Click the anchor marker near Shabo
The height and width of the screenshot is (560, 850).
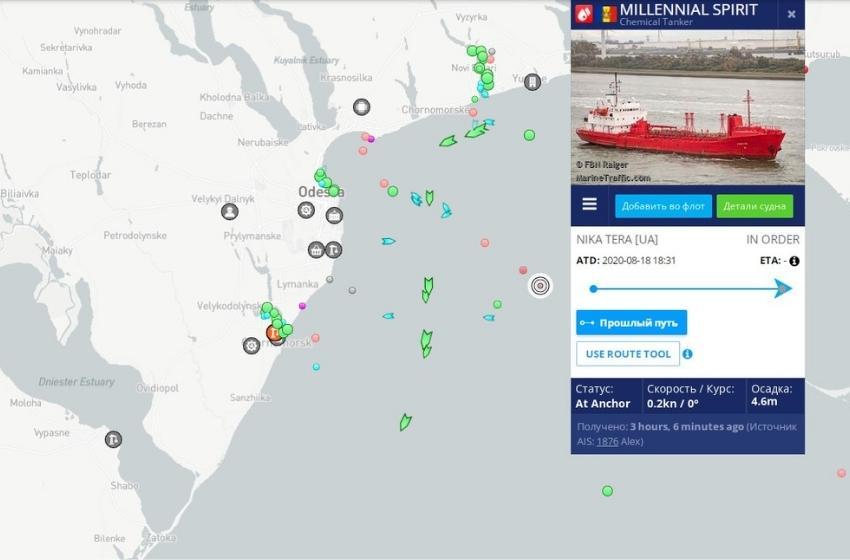pos(113,439)
